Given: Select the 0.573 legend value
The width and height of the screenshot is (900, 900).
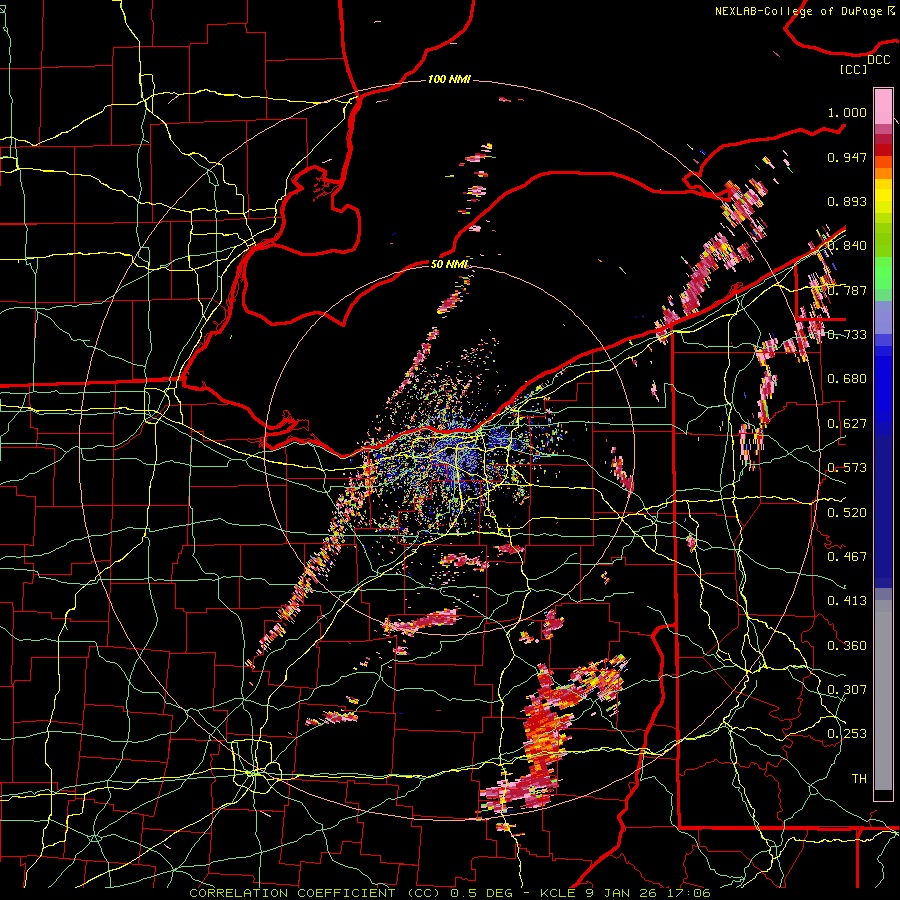Looking at the screenshot, I should tap(847, 468).
